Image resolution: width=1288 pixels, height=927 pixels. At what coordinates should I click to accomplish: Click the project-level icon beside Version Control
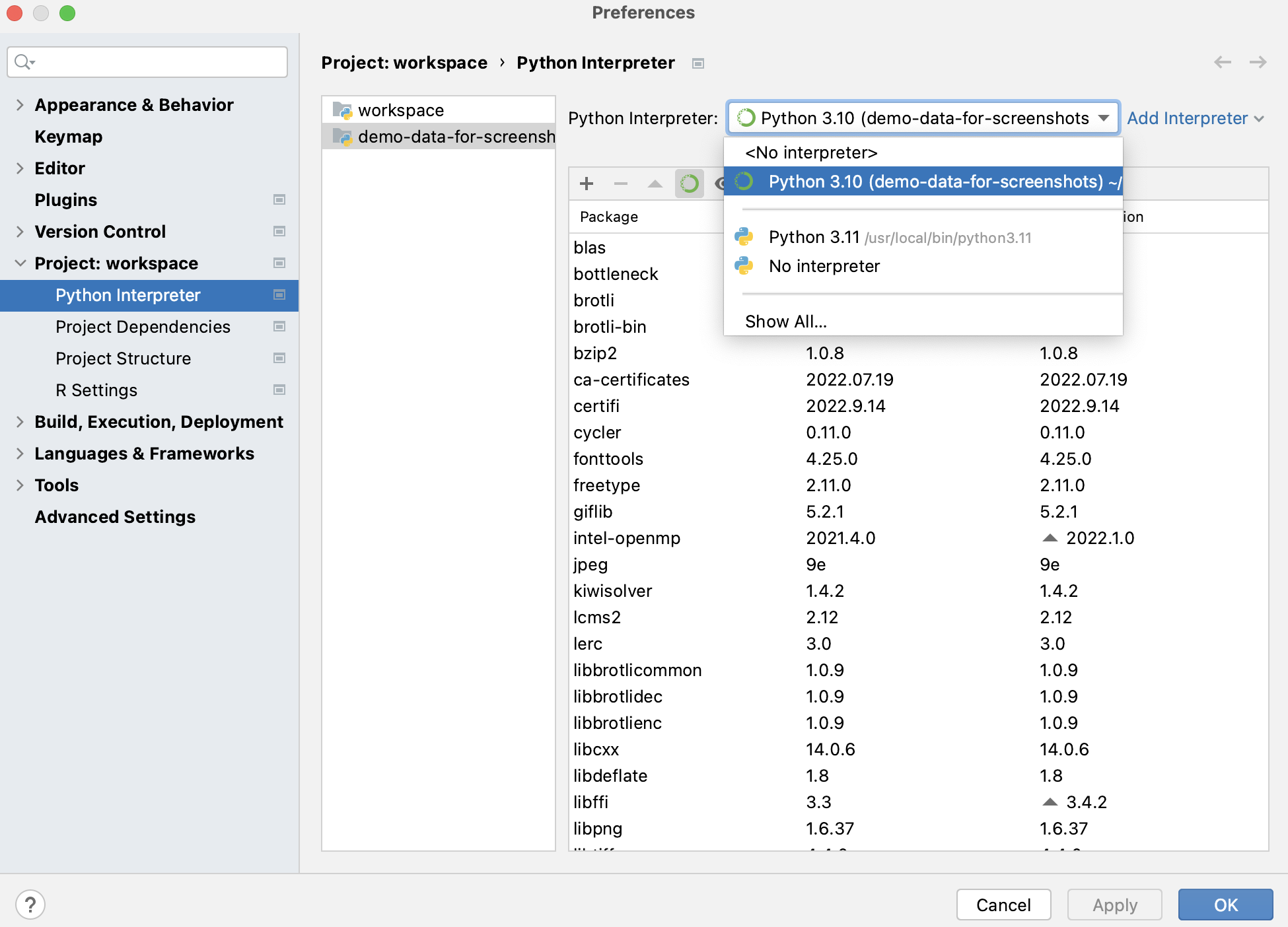tap(279, 231)
